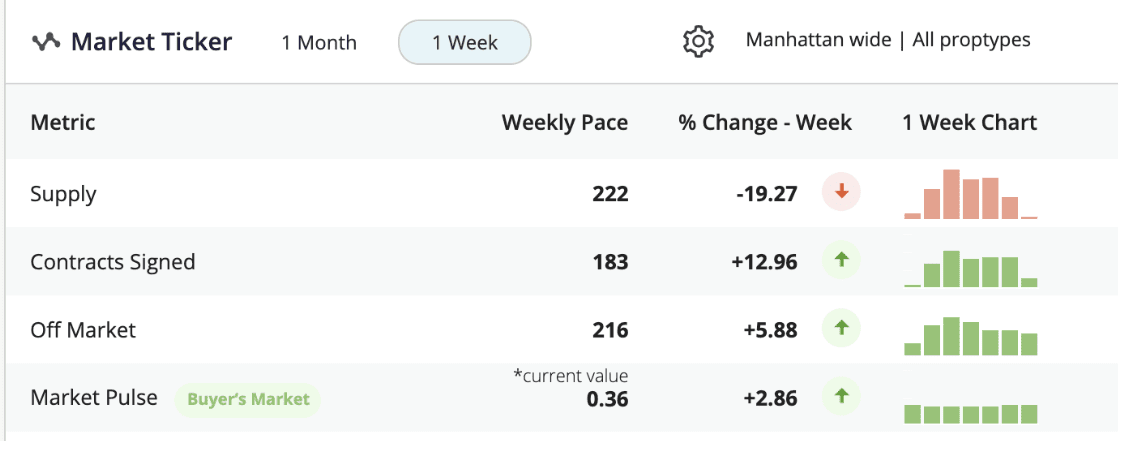Switch to the 1 Month view

pos(319,43)
